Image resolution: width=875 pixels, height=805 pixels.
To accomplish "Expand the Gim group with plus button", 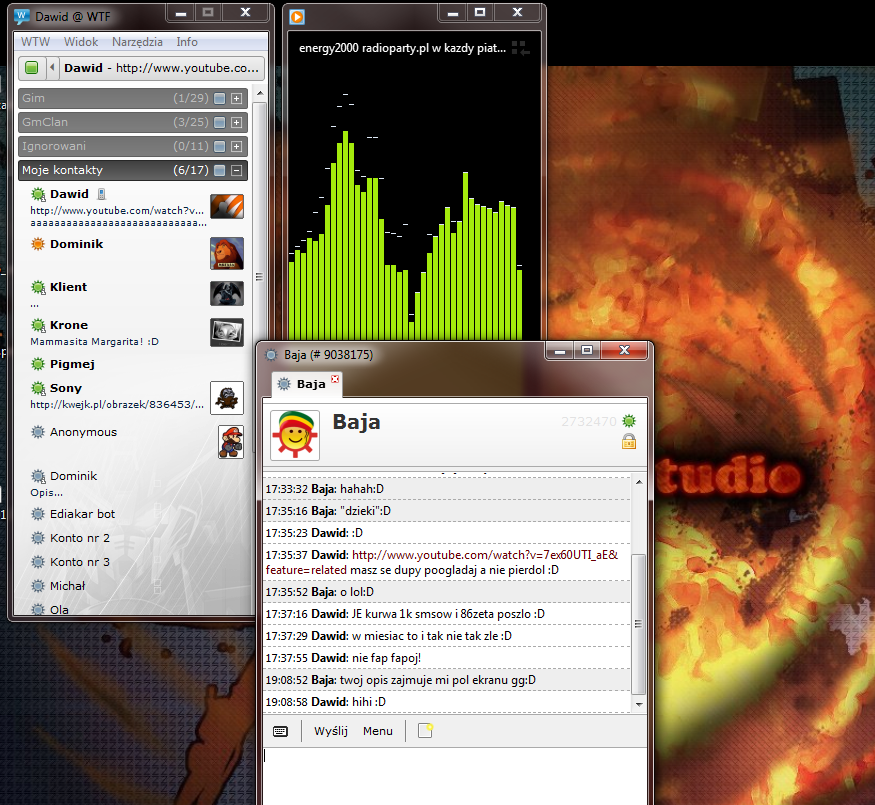I will pyautogui.click(x=237, y=98).
